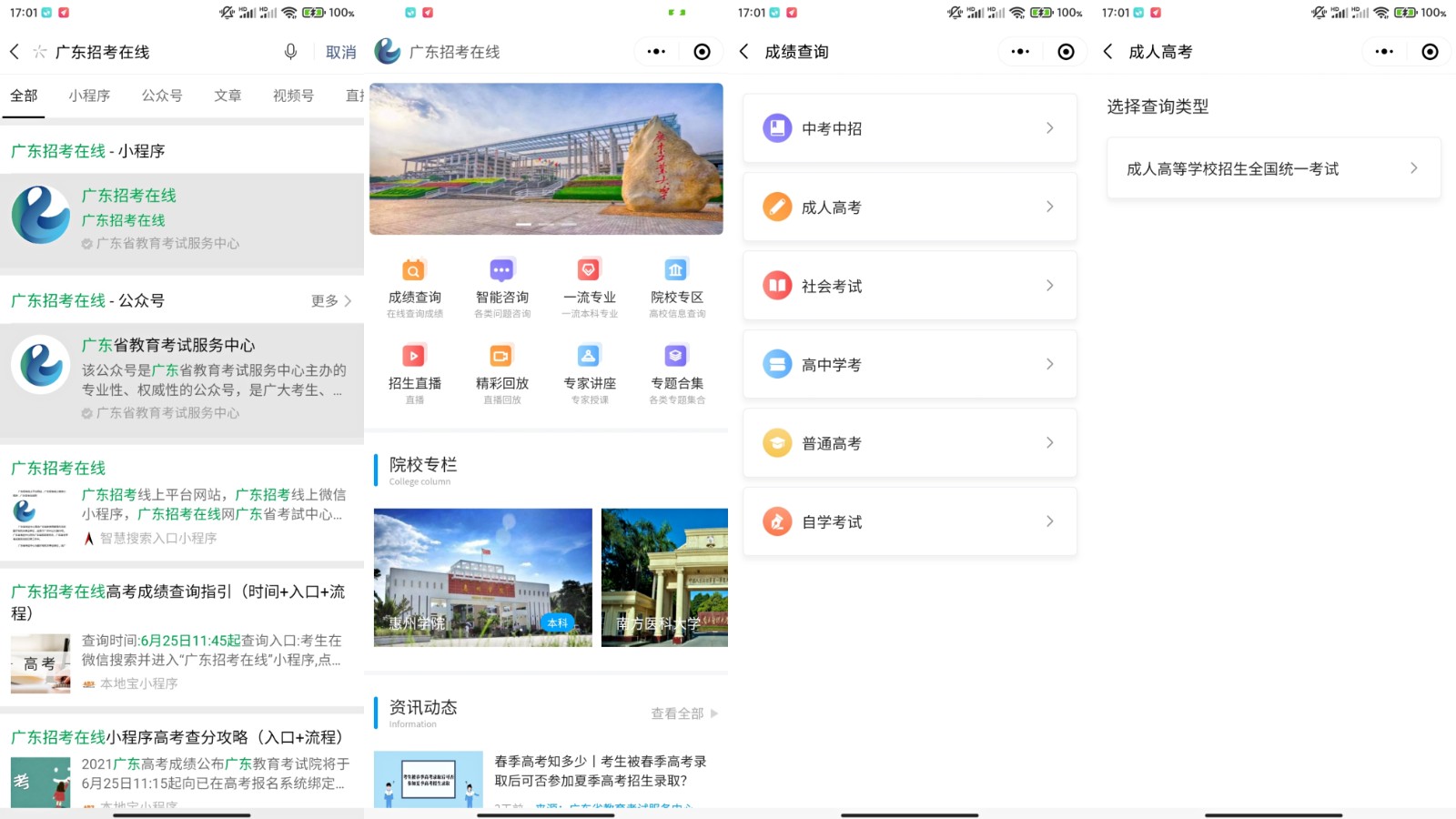Tap the purple 中考中招 icon
Image resolution: width=1456 pixels, height=819 pixels.
click(777, 128)
